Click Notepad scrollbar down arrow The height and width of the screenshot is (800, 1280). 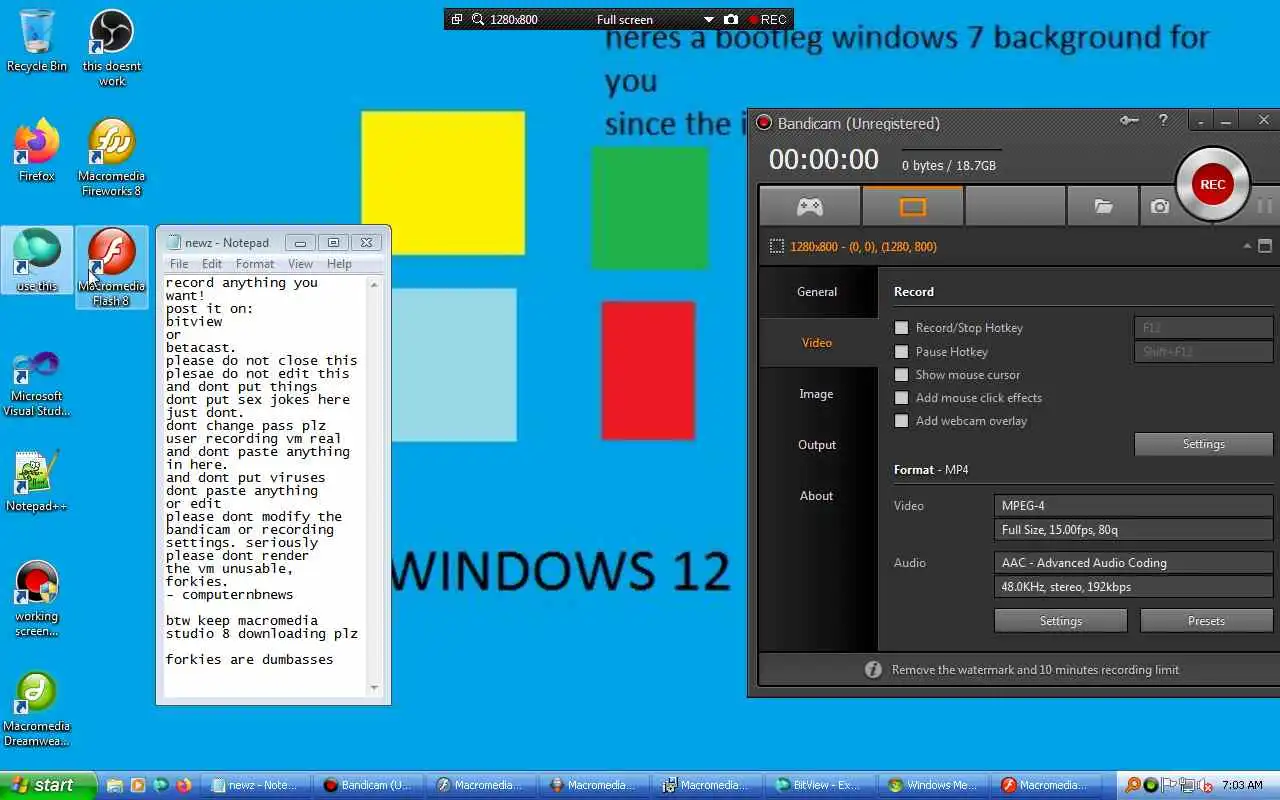tap(375, 688)
